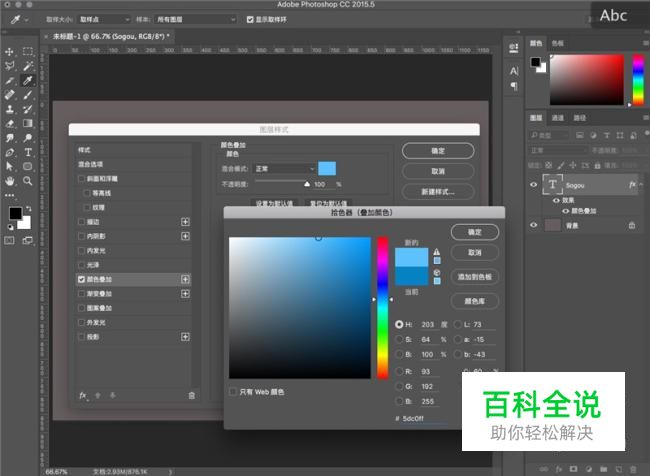Select the Brush tool
650x476 pixels.
(x=28, y=95)
